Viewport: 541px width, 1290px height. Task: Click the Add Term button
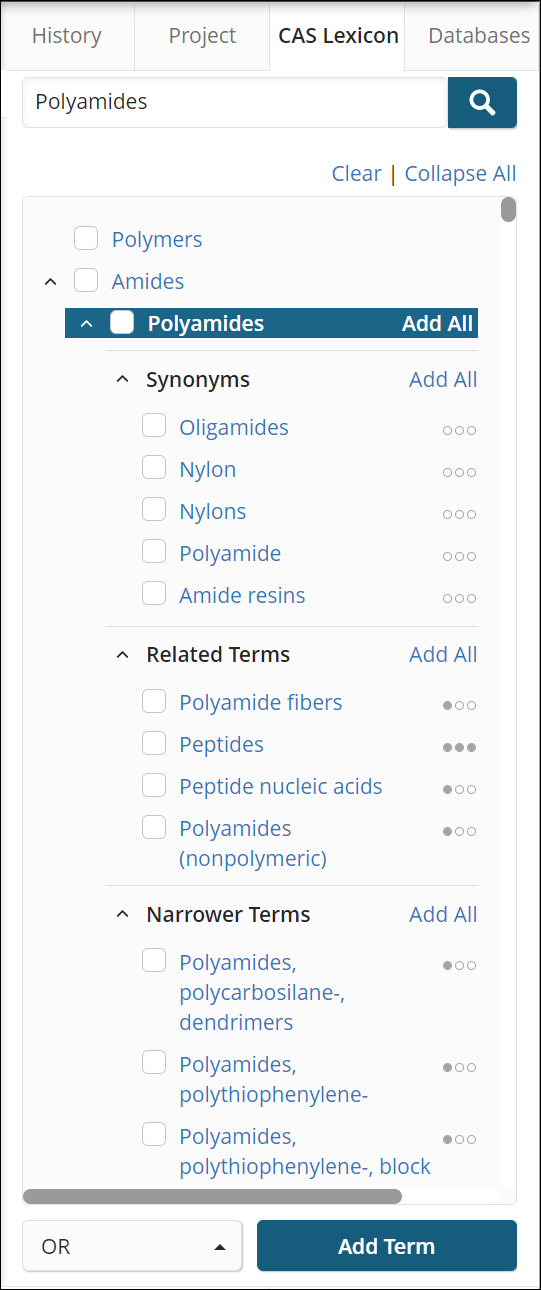pyautogui.click(x=387, y=1246)
